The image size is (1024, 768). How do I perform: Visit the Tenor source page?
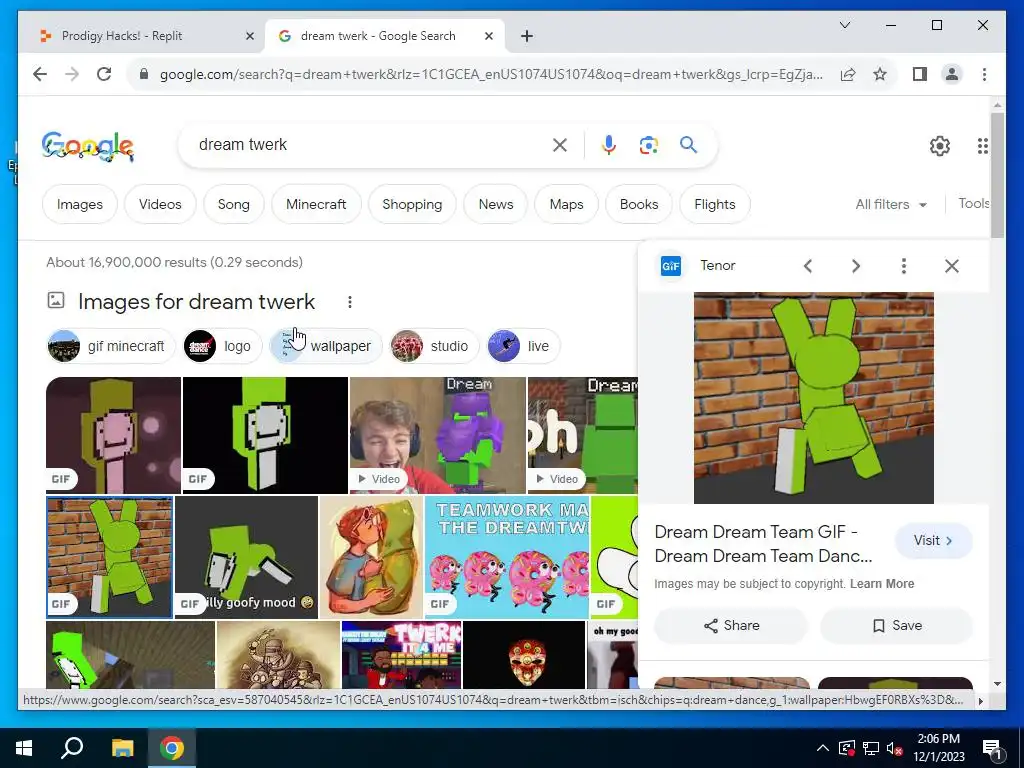933,541
